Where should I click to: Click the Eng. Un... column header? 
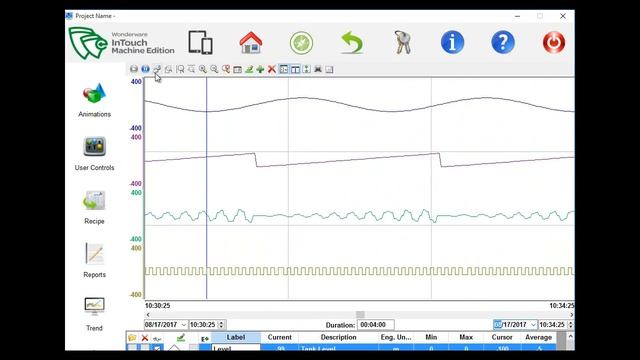(396, 337)
